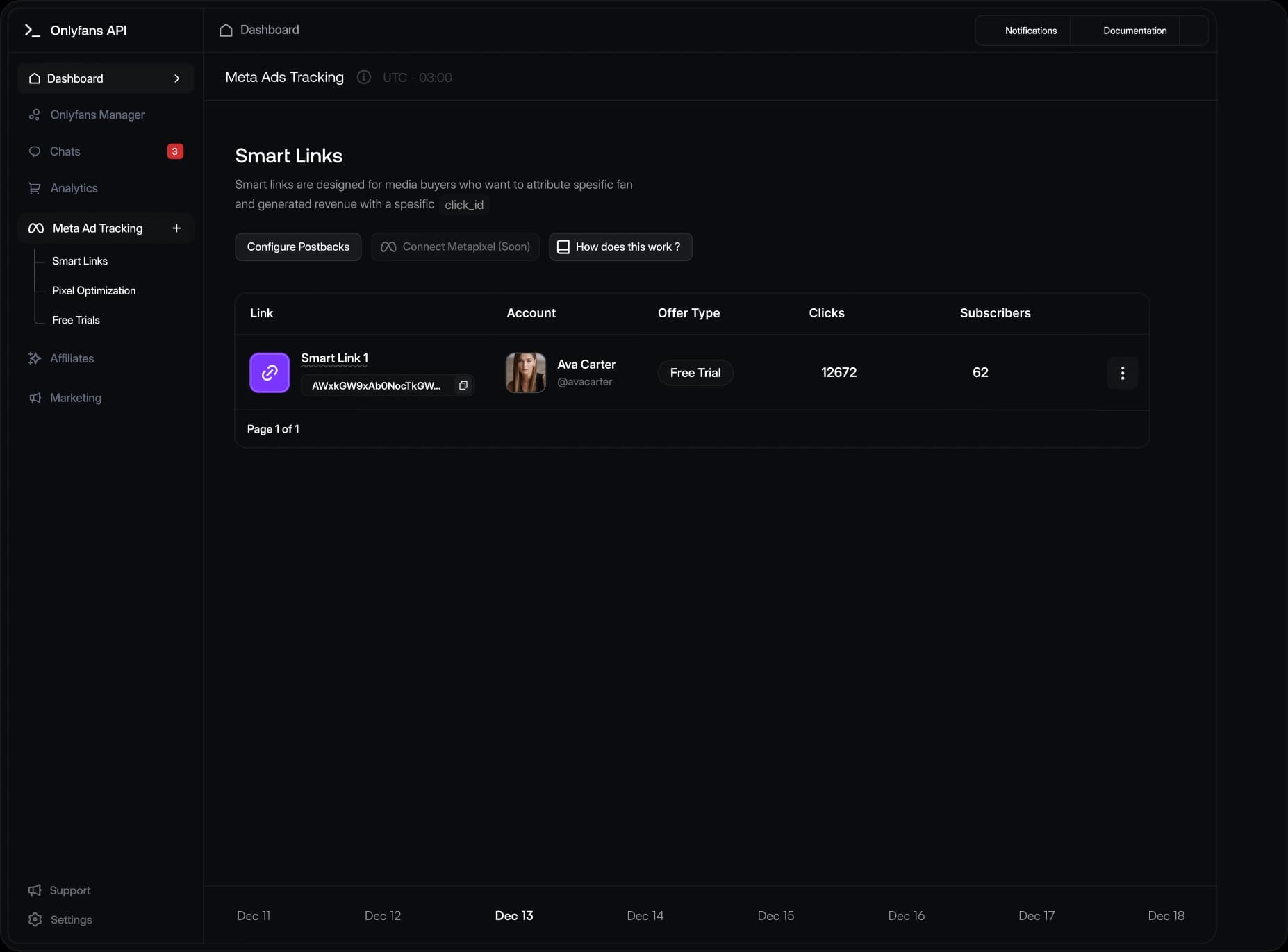Select Dec 13 on the timeline

point(514,916)
